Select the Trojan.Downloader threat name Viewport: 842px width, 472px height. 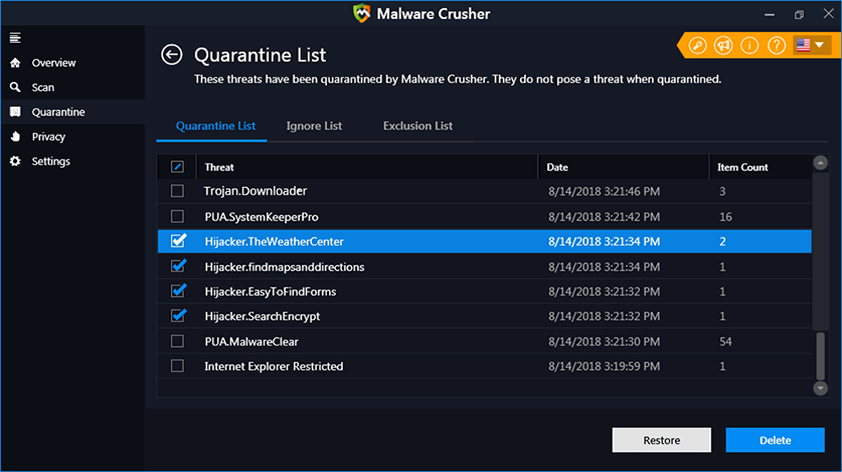255,191
